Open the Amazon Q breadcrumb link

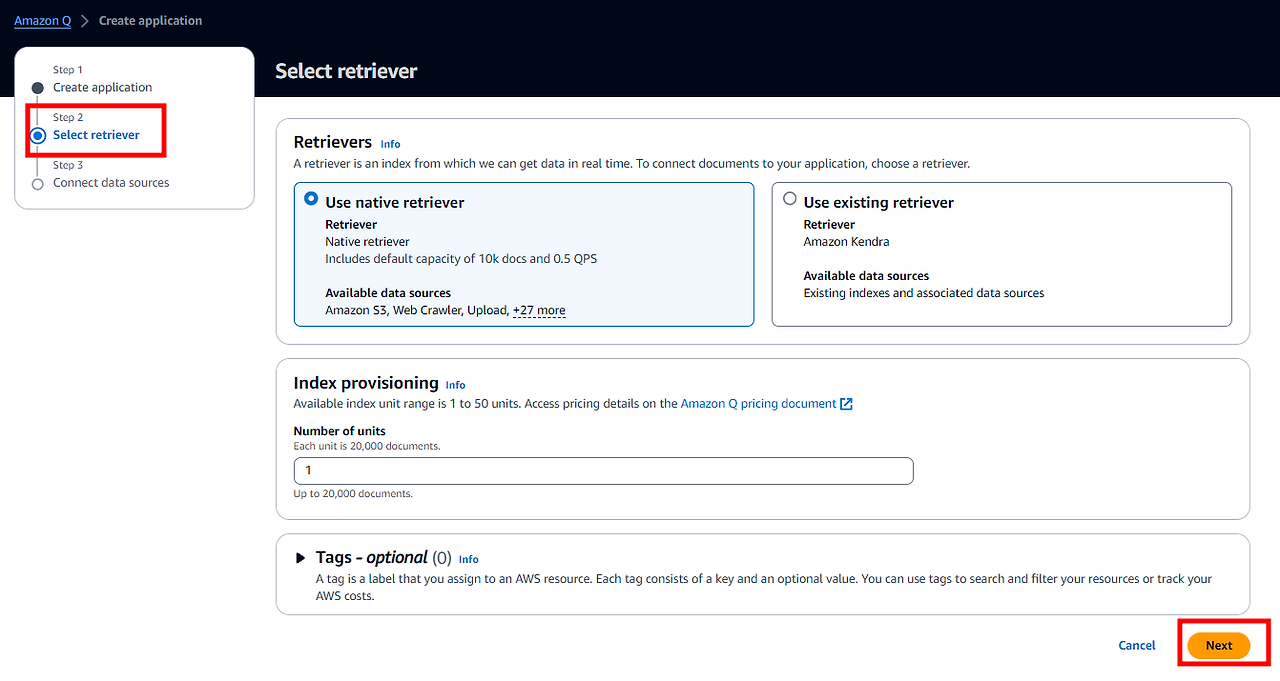click(x=42, y=21)
